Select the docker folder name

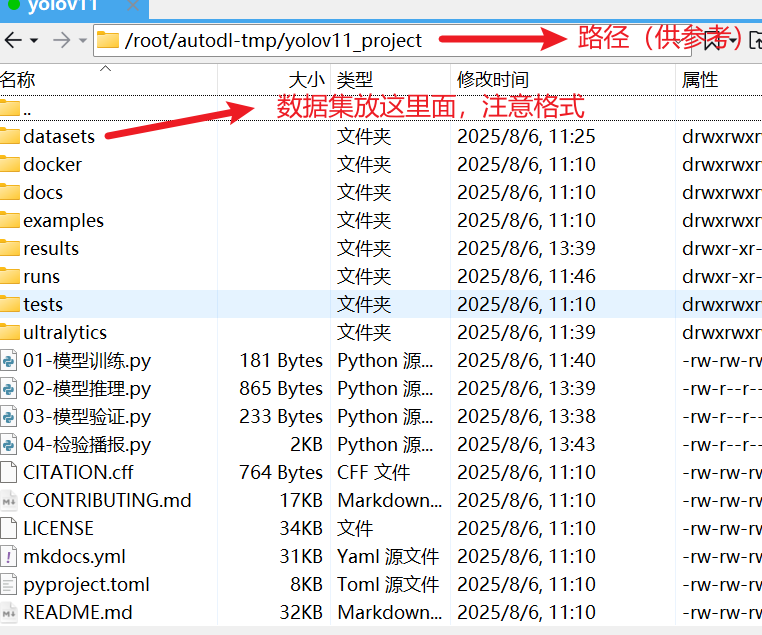pos(52,164)
